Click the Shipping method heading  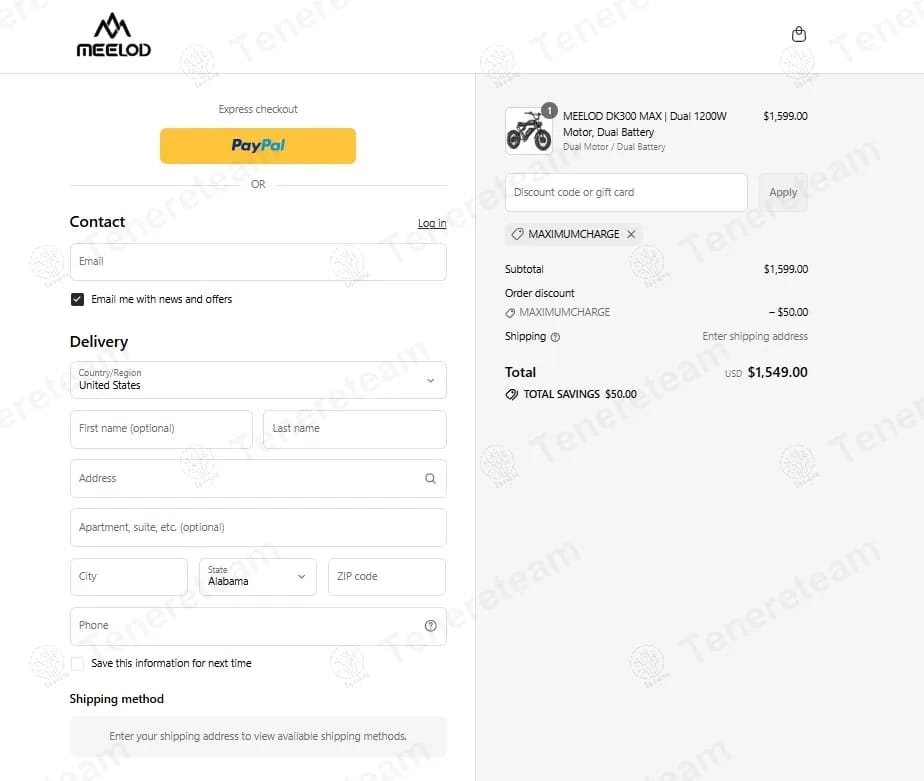tap(117, 699)
